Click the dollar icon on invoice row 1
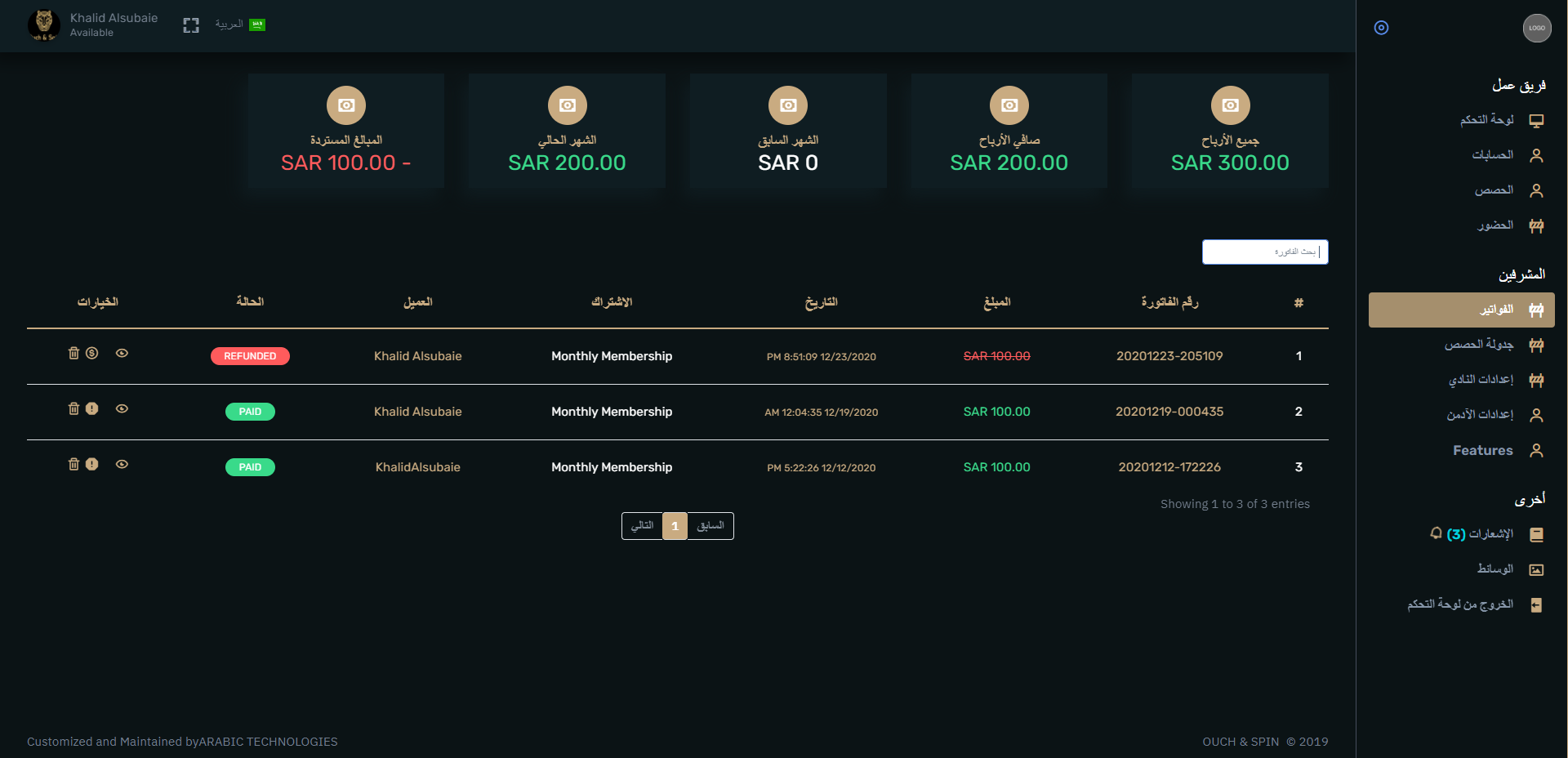 pos(92,353)
